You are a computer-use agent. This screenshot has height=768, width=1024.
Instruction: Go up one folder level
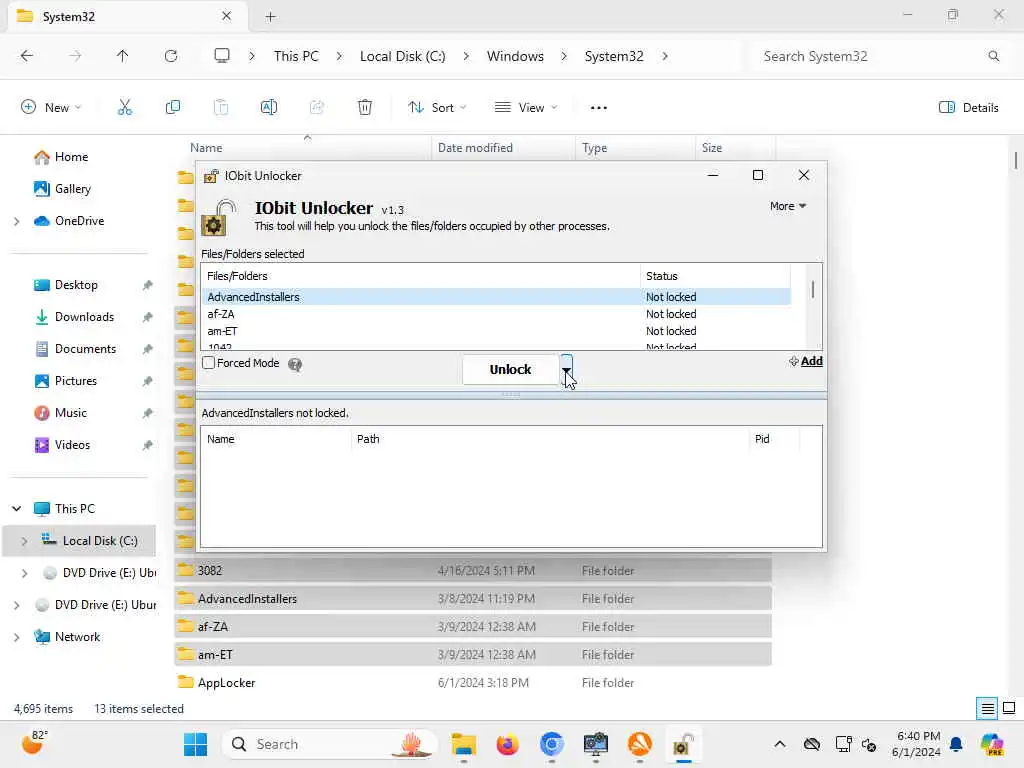click(123, 56)
